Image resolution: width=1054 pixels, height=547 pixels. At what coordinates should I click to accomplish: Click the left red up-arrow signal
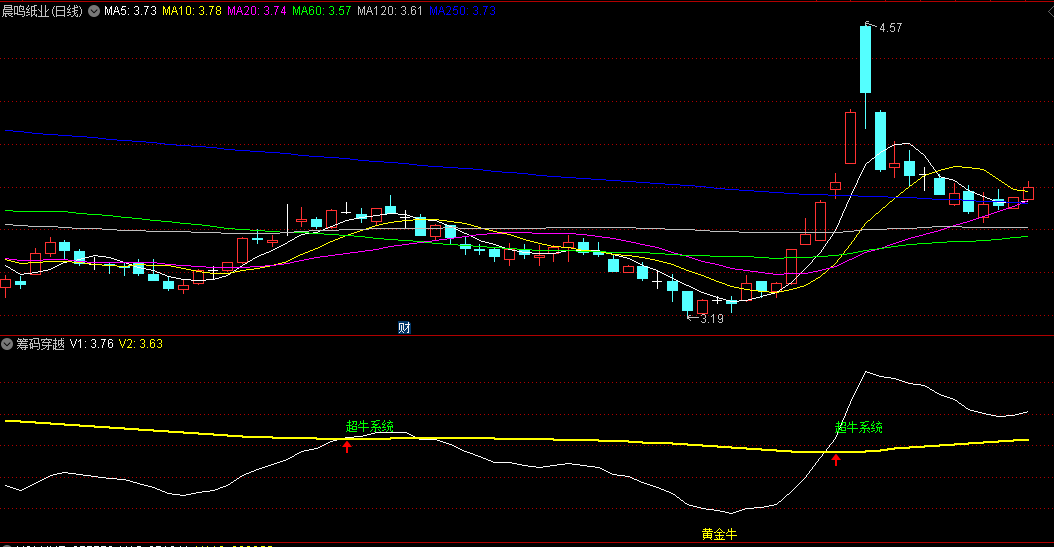coord(347,446)
